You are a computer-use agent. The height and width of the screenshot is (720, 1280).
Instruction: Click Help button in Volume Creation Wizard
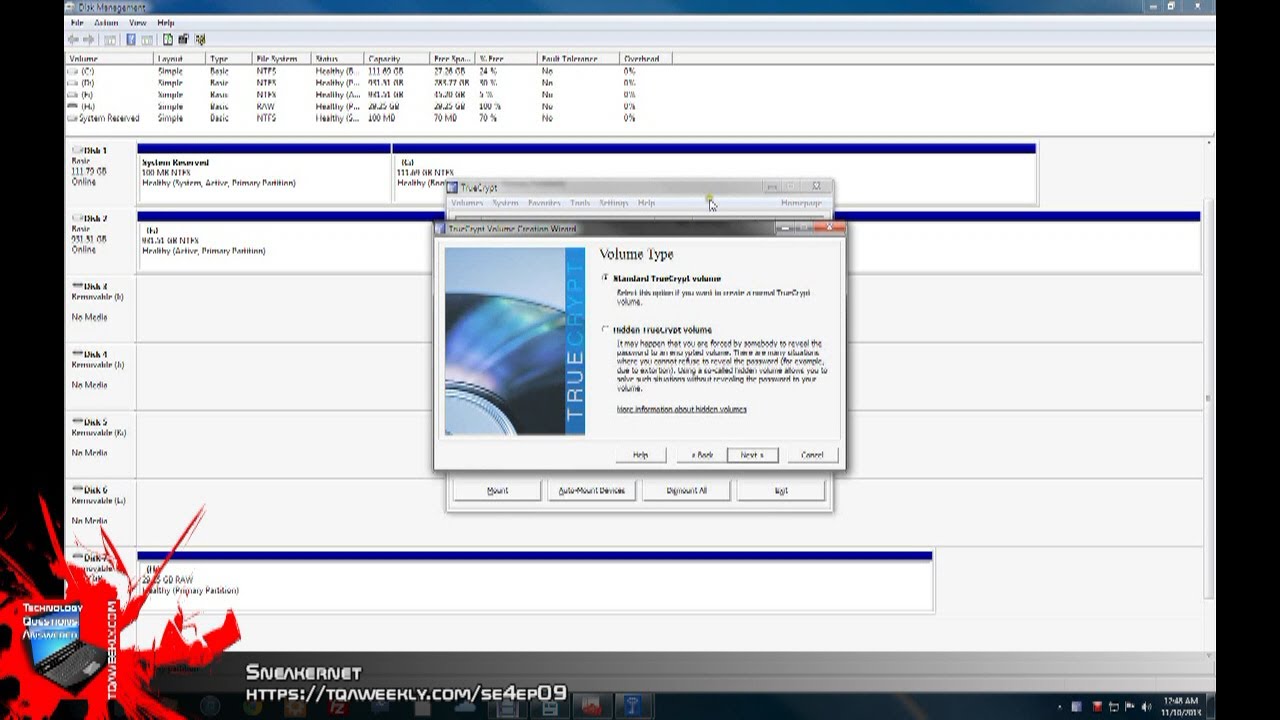coord(640,455)
